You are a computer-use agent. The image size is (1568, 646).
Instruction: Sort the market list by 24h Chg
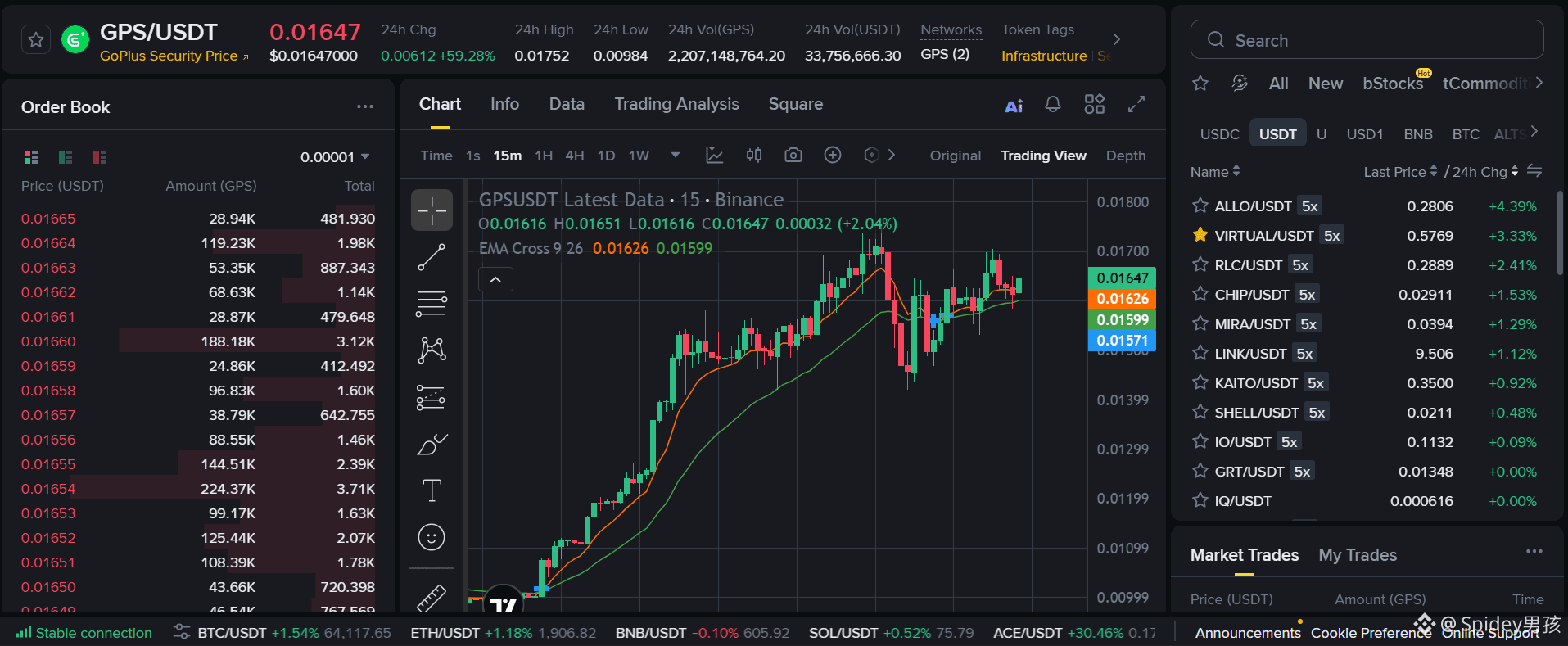(1485, 172)
